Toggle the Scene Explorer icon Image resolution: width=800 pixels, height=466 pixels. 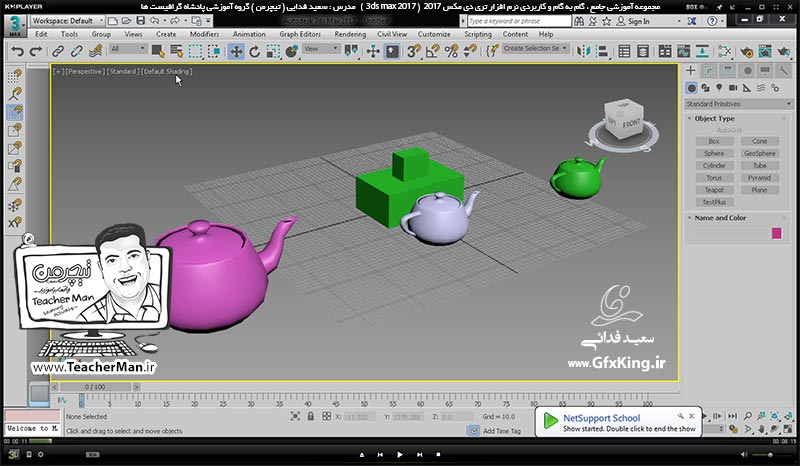(624, 51)
